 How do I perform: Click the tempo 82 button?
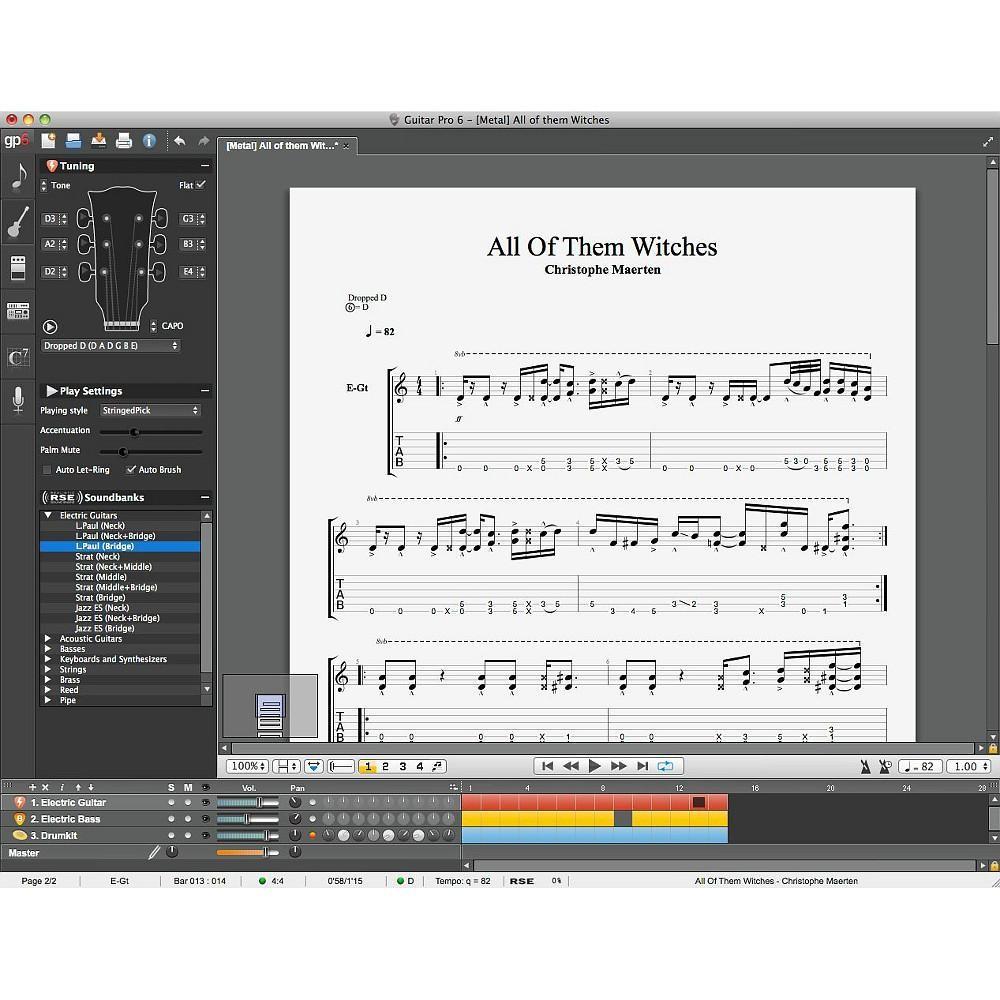pyautogui.click(x=920, y=767)
